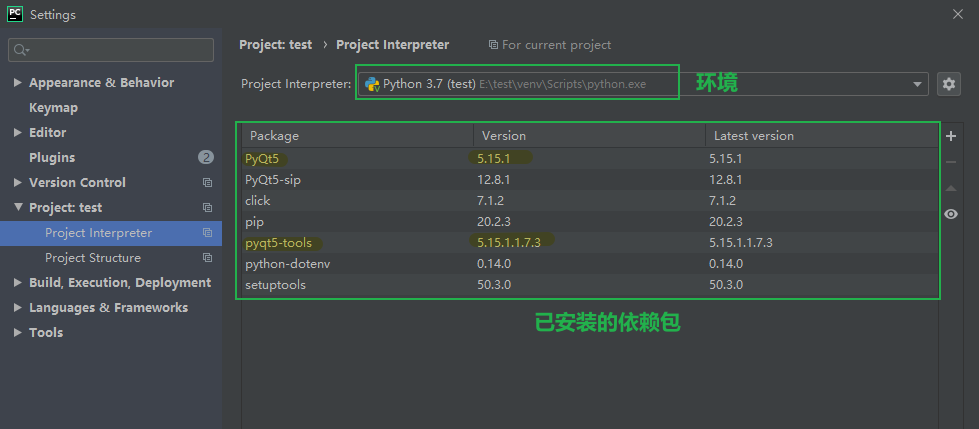
Task: Open the Keymap settings page
Action: 54,108
